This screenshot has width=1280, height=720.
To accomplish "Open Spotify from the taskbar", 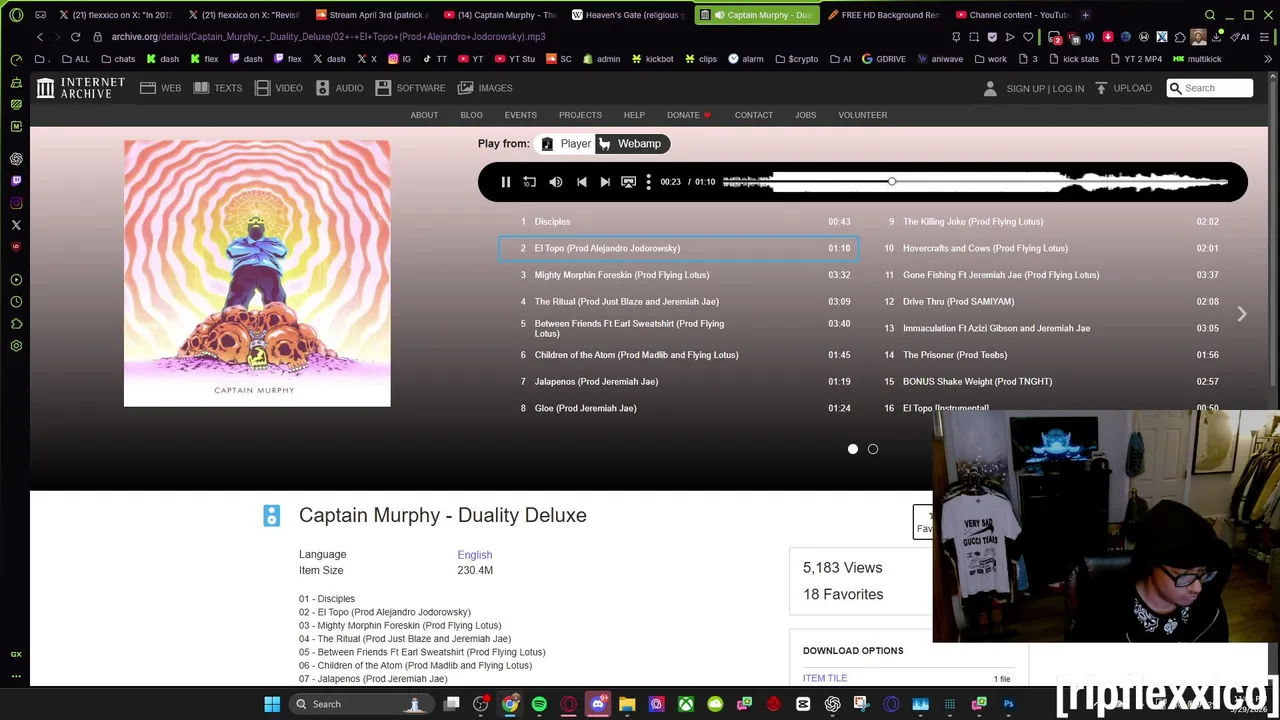I will 539,704.
